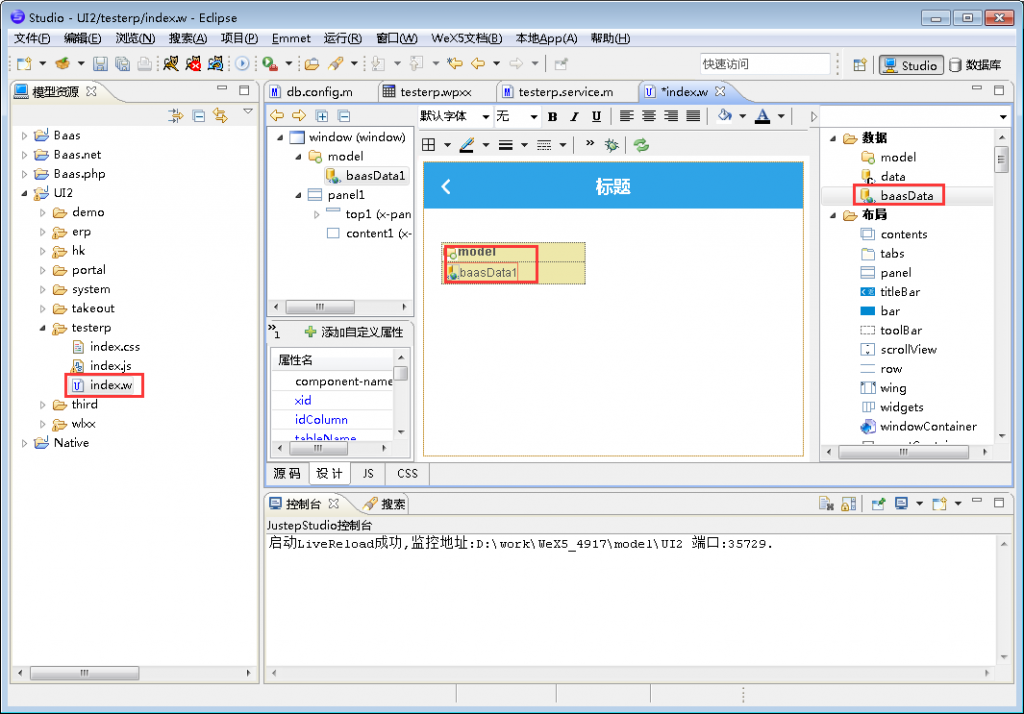Click the Save icon in the main toolbar
1024x714 pixels.
coord(100,63)
